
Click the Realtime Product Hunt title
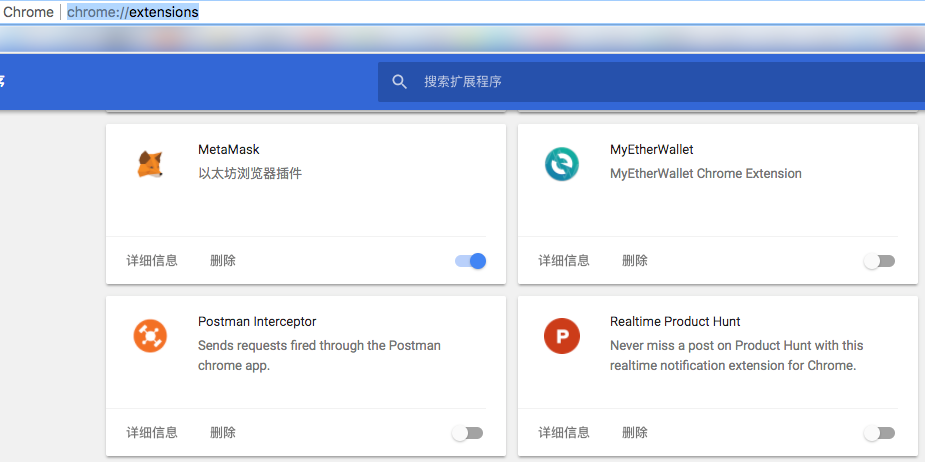click(675, 322)
